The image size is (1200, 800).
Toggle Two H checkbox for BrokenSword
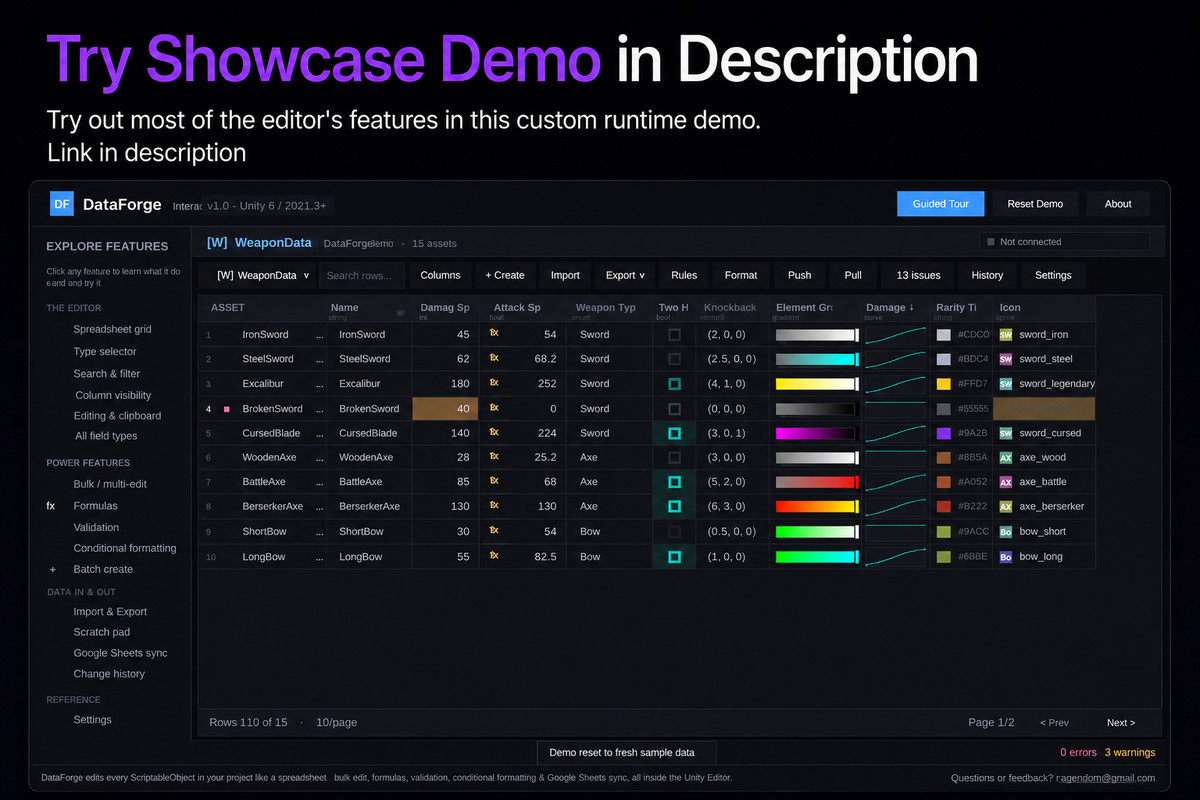[x=674, y=409]
